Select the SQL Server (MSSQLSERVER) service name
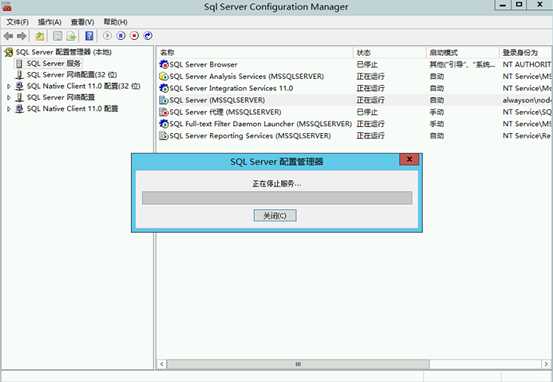This screenshot has height=382, width=553. pos(217,100)
